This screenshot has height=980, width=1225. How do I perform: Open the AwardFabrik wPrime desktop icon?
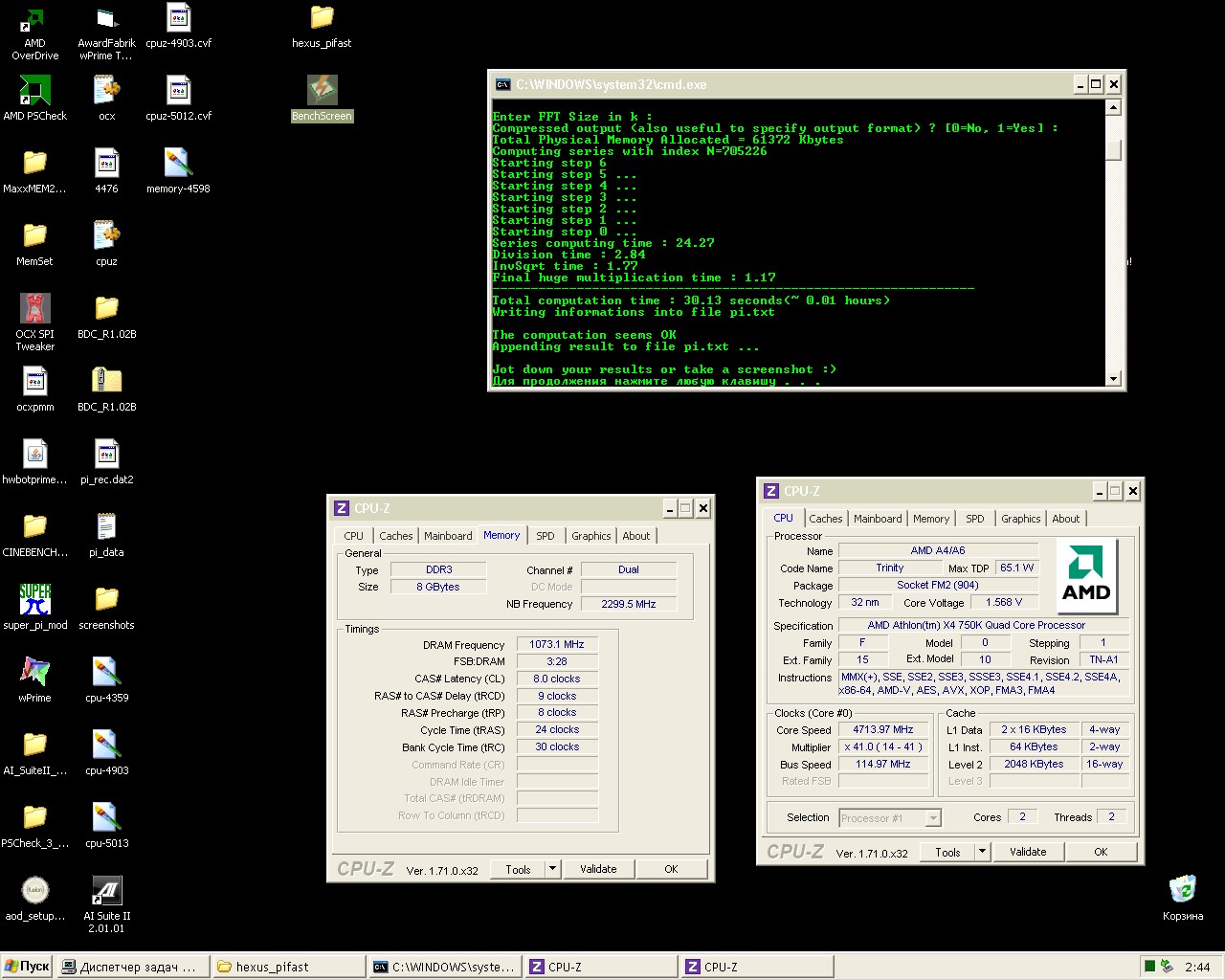(106, 19)
